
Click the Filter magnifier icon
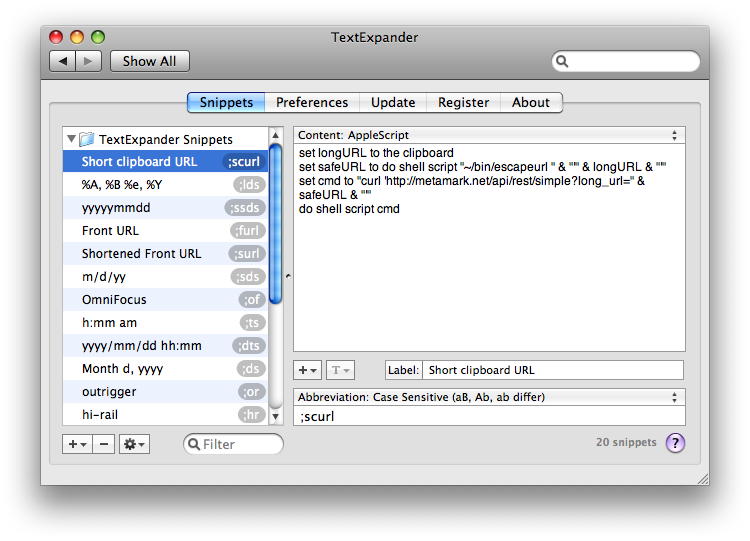[194, 444]
